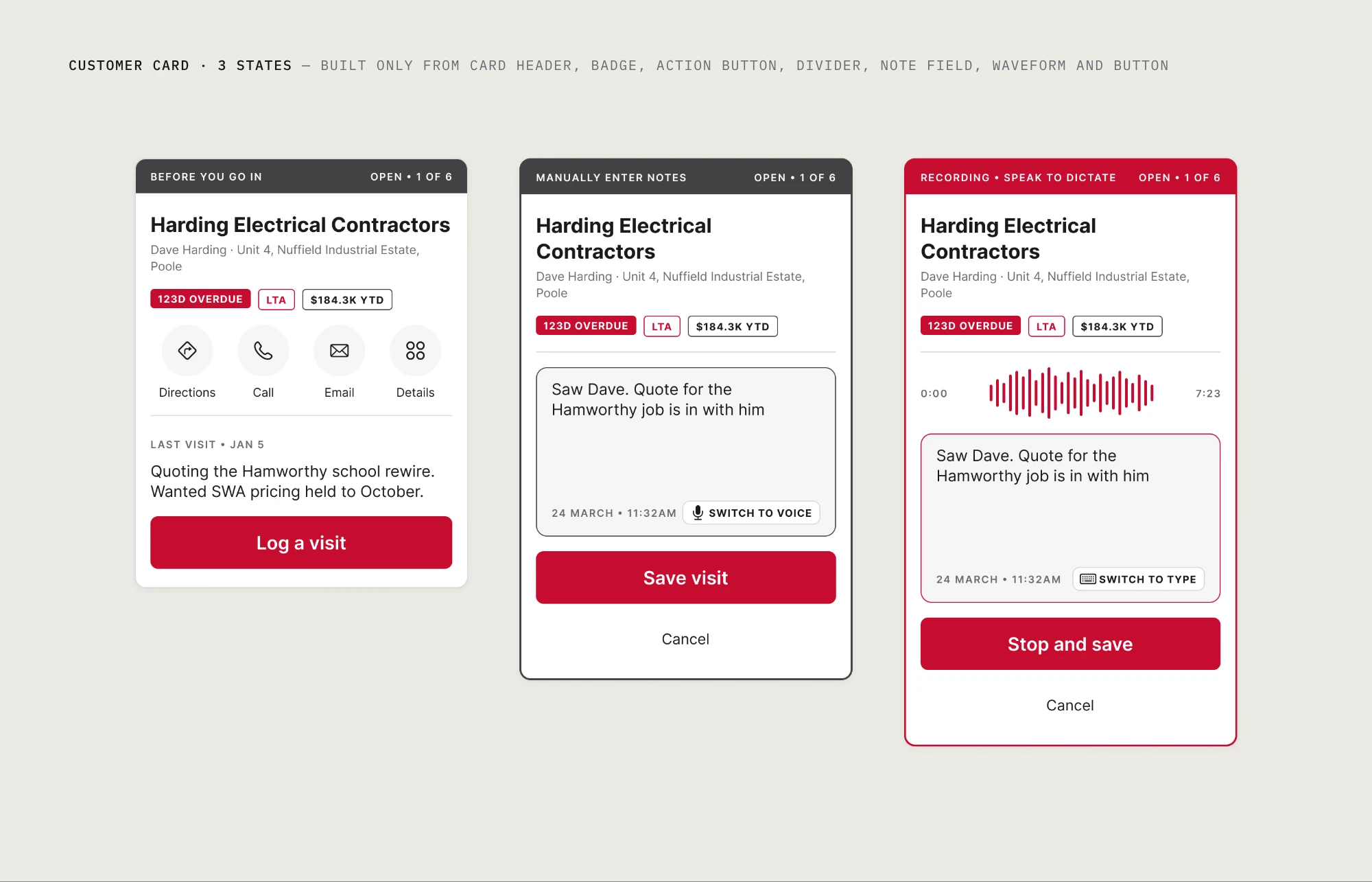Click $184.3K YTD badge in Before You Go In card

pyautogui.click(x=347, y=299)
